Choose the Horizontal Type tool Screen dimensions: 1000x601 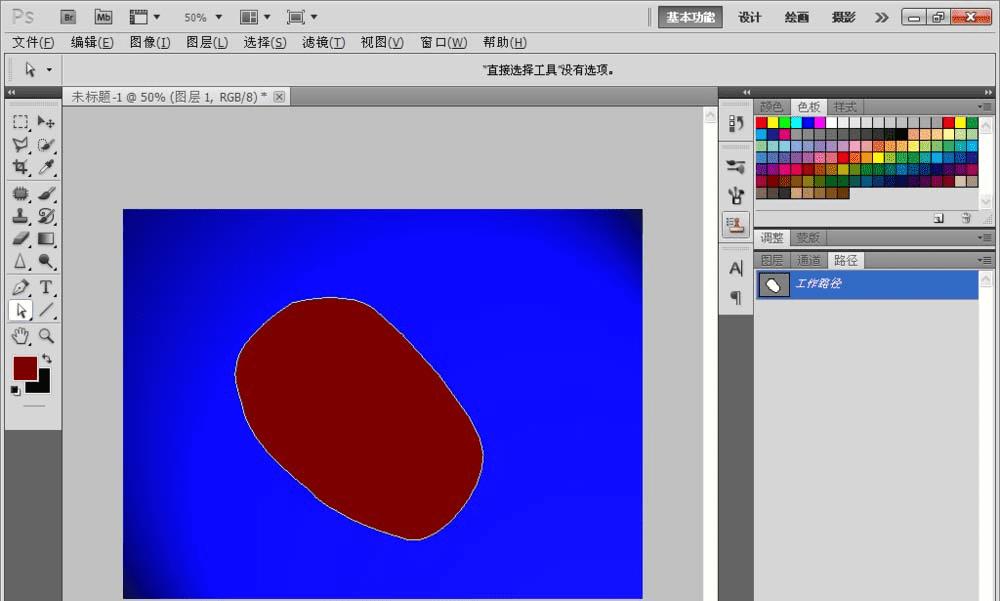[46, 288]
